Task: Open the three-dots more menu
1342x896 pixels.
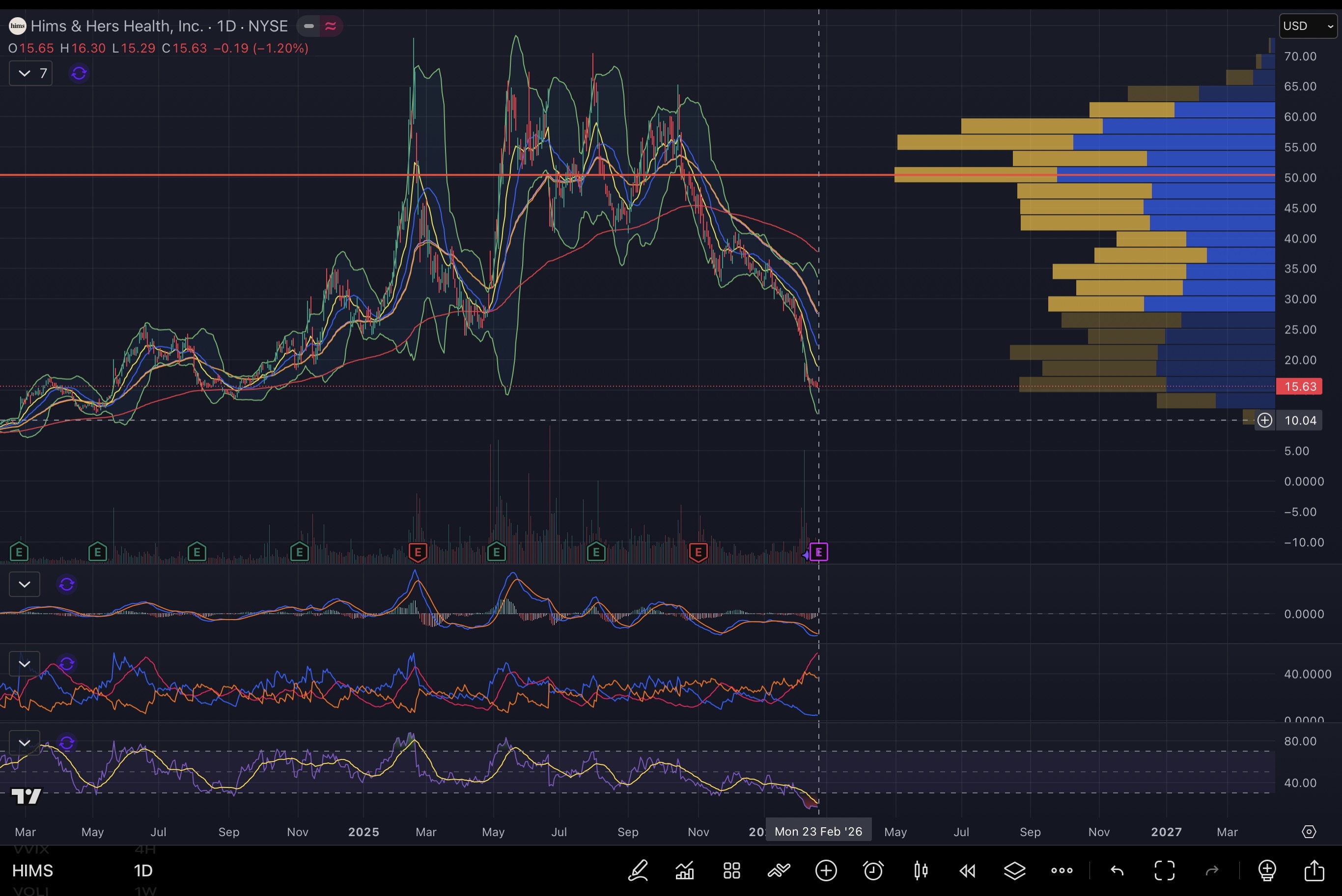Action: 1062,870
